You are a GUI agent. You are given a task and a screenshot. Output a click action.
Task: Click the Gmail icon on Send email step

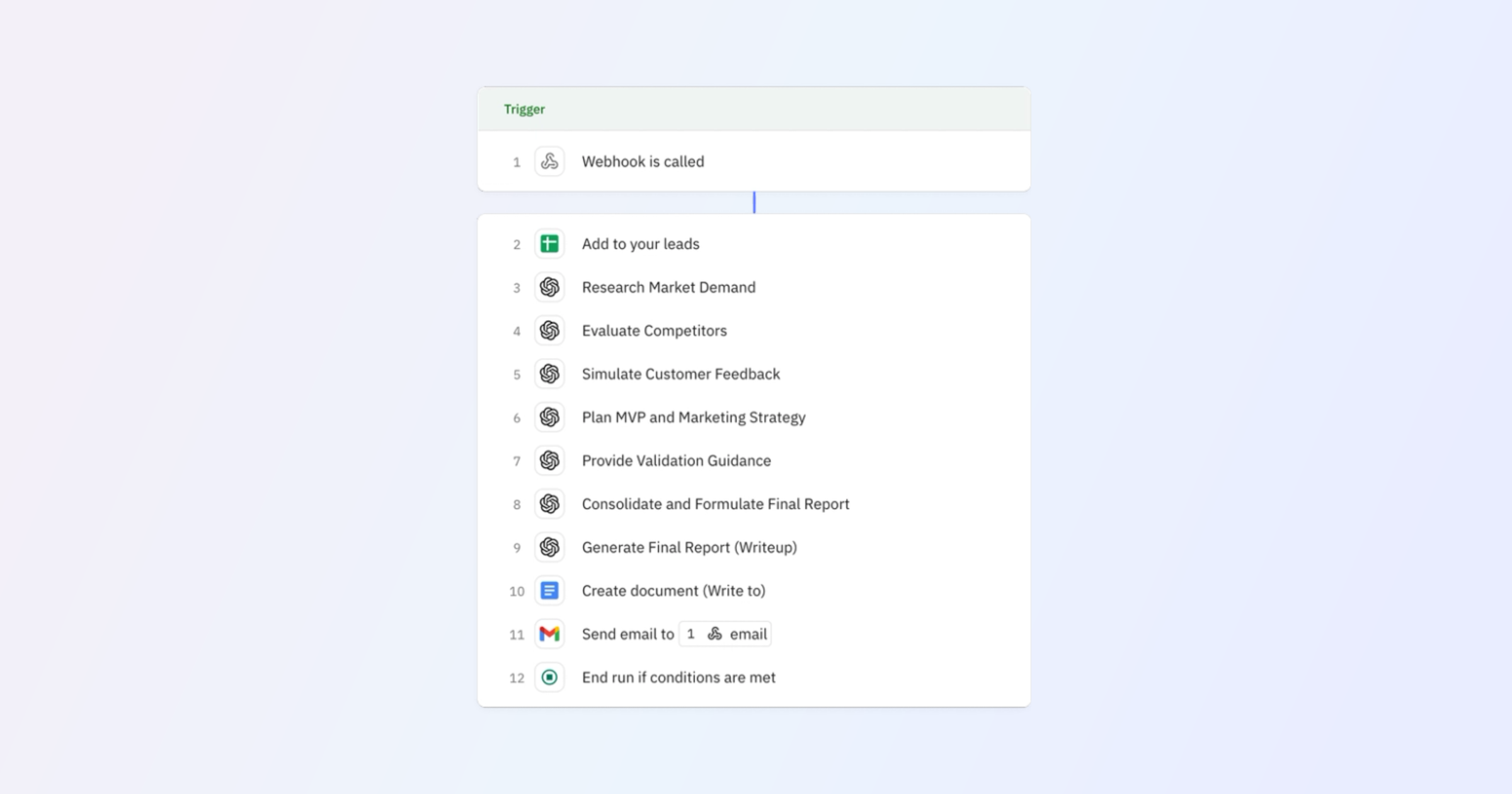pyautogui.click(x=549, y=634)
